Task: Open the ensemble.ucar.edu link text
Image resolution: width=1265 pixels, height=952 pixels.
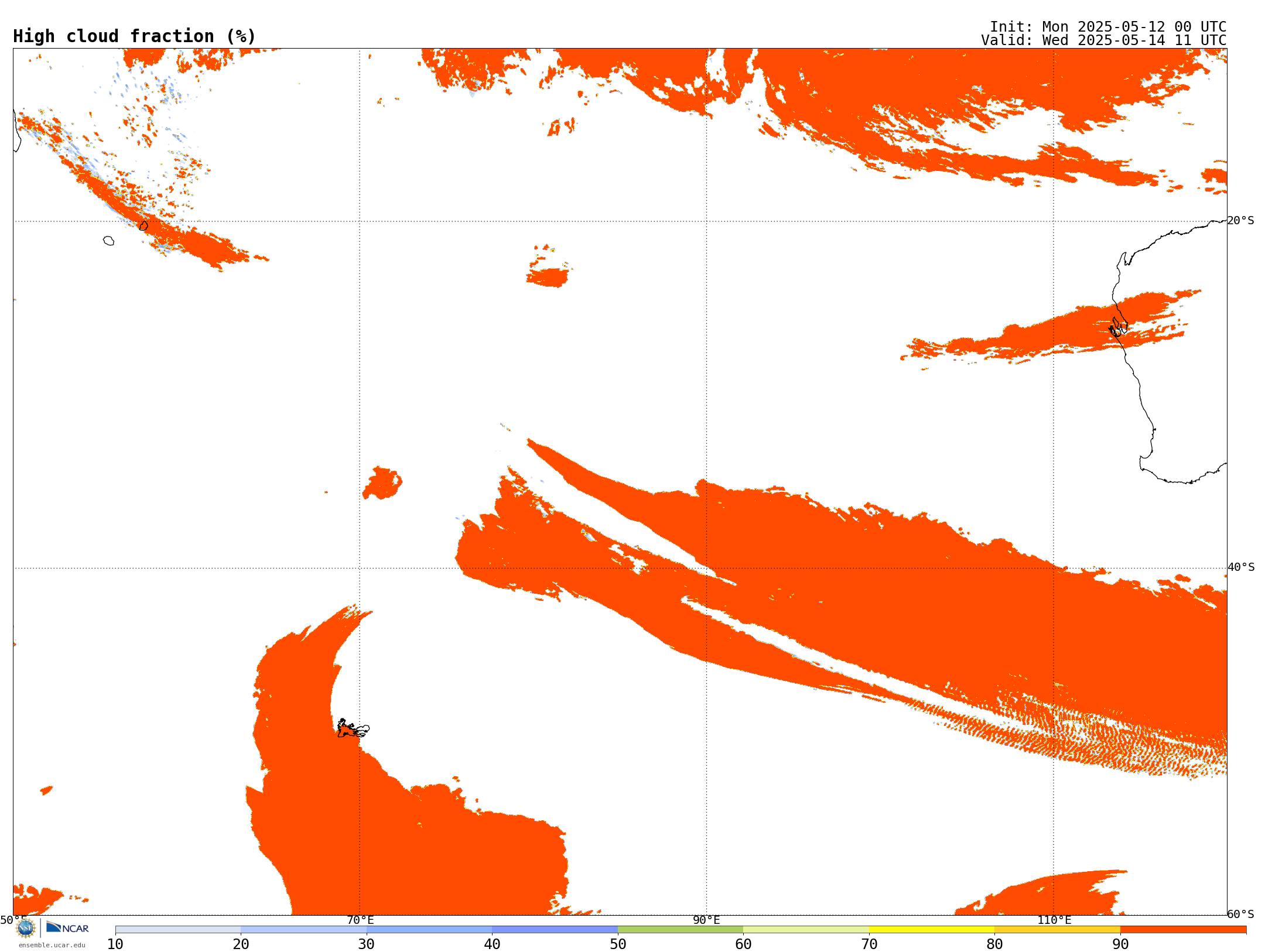Action: [52, 945]
